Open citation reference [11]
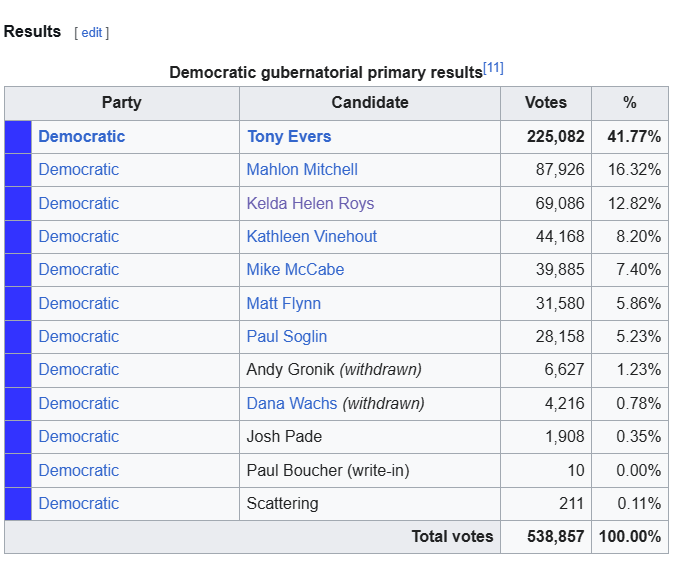Viewport: 677px width, 568px height. coord(493,68)
